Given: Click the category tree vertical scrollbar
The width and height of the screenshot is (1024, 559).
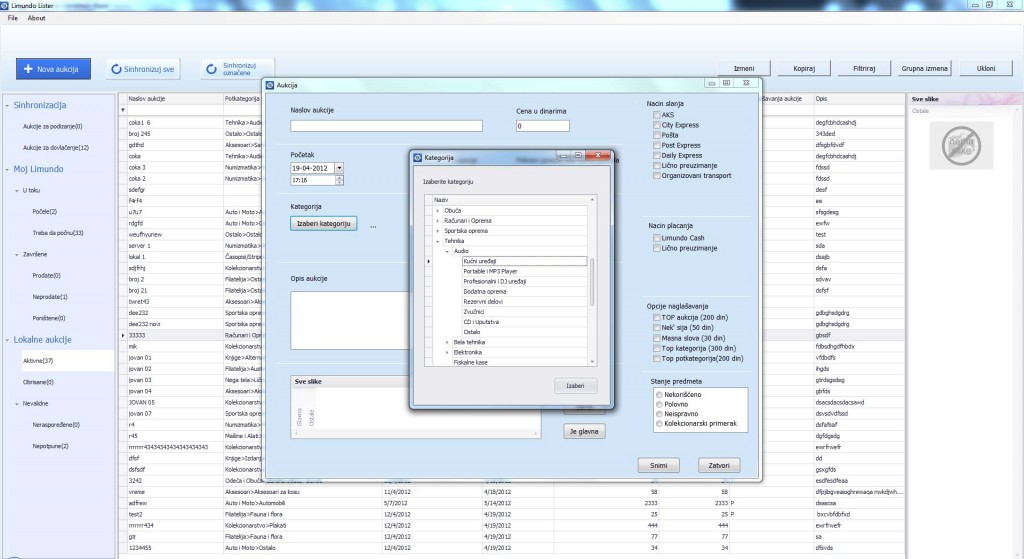Looking at the screenshot, I should 592,282.
